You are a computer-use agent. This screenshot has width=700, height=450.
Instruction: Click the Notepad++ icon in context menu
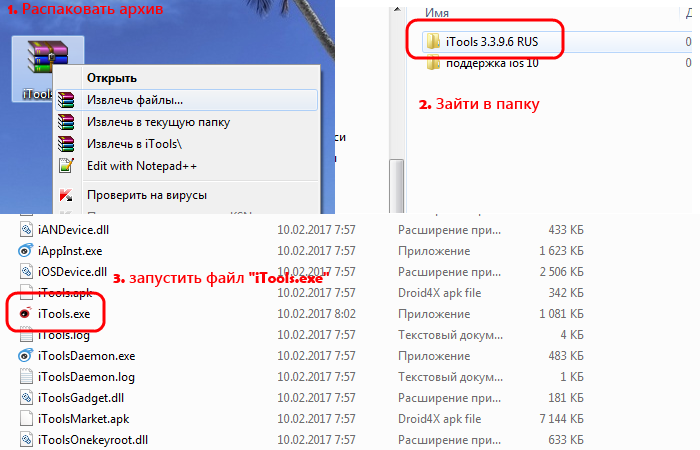[67, 165]
